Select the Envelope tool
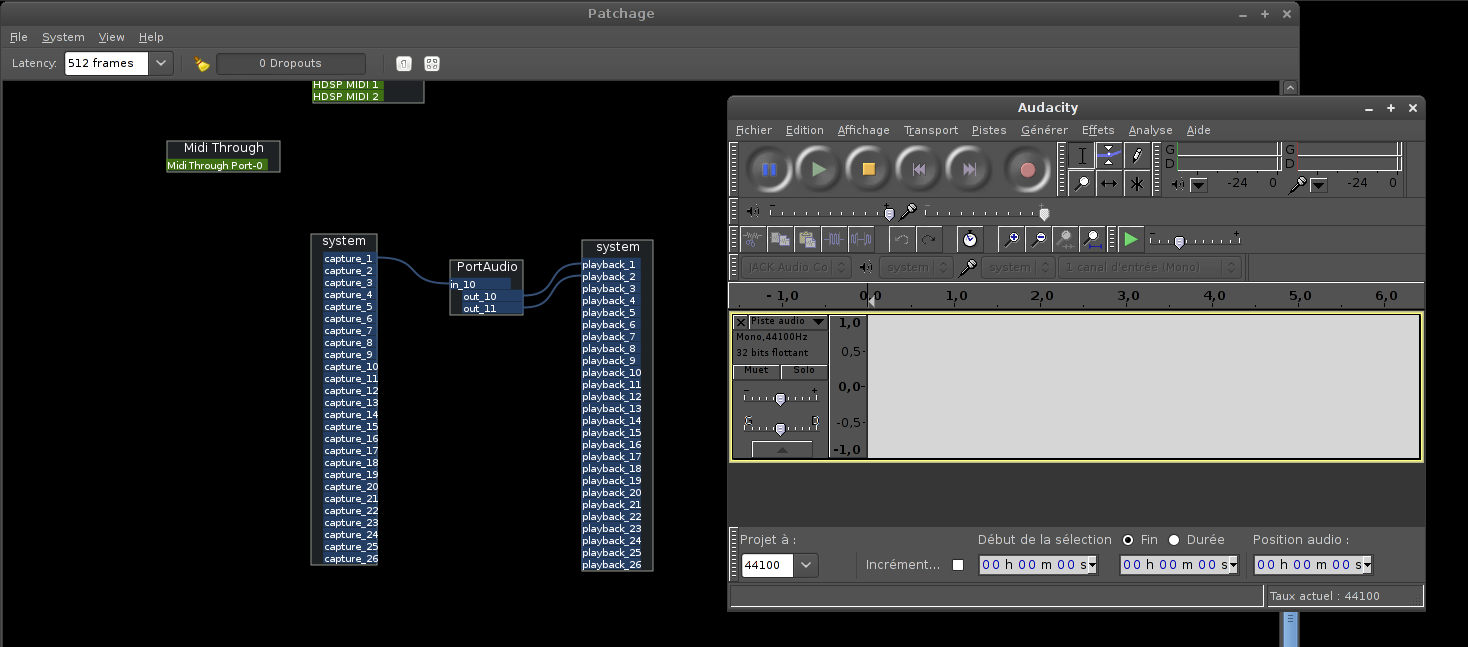Image resolution: width=1468 pixels, height=647 pixels. (1109, 155)
